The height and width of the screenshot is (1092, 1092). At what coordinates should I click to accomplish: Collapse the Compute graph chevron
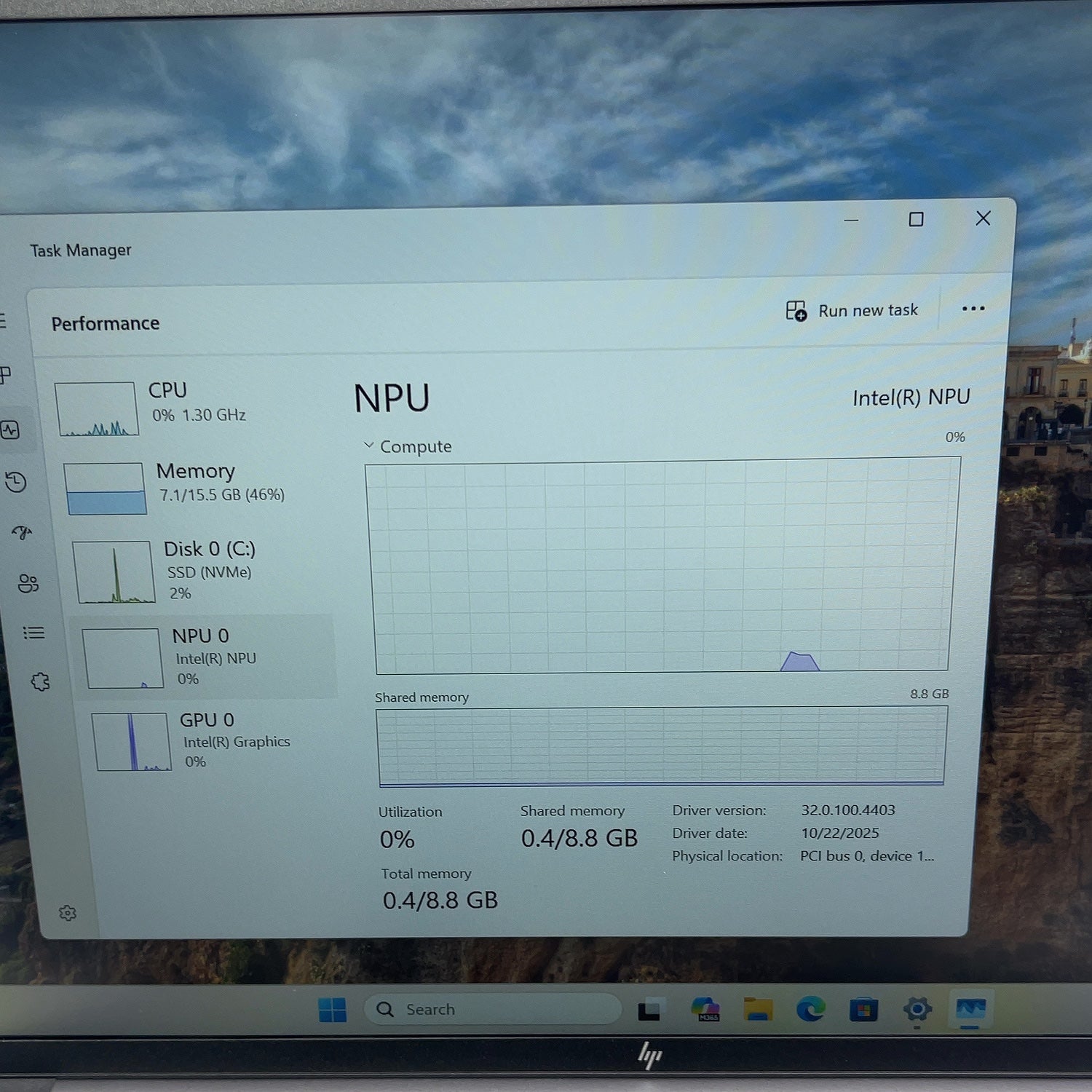(x=368, y=445)
